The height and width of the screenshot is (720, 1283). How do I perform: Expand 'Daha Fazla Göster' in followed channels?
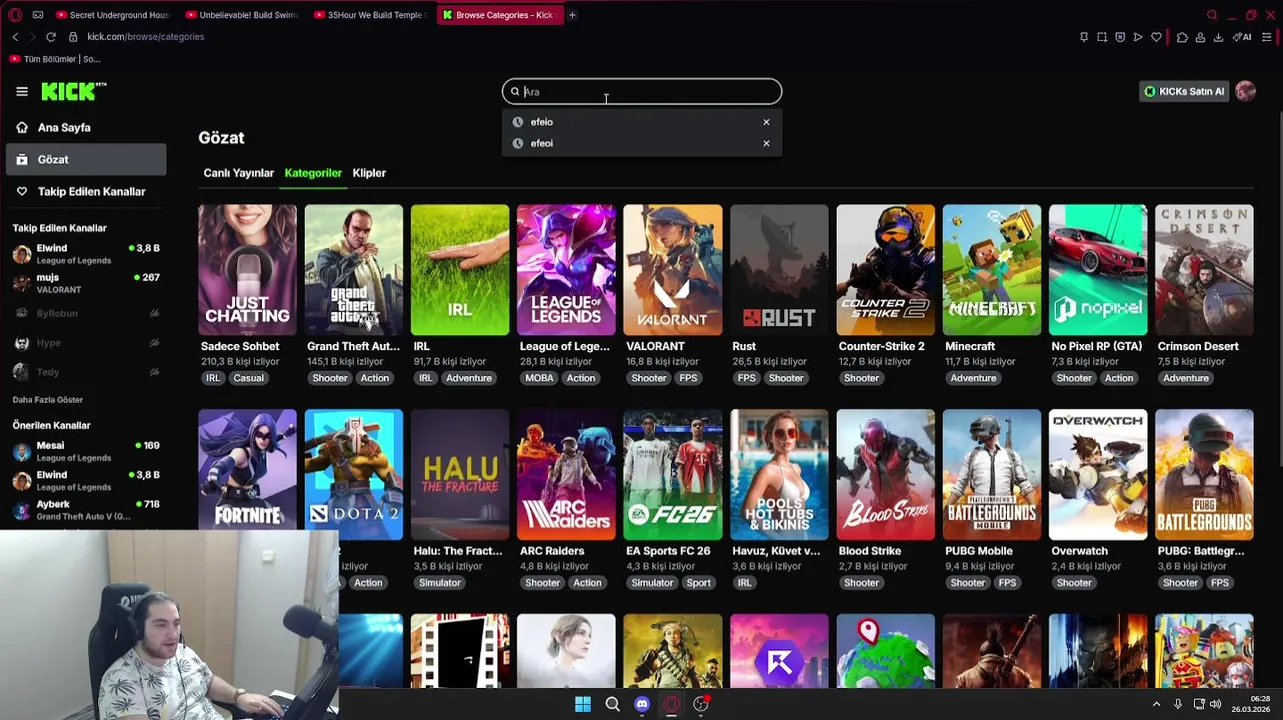(48, 400)
